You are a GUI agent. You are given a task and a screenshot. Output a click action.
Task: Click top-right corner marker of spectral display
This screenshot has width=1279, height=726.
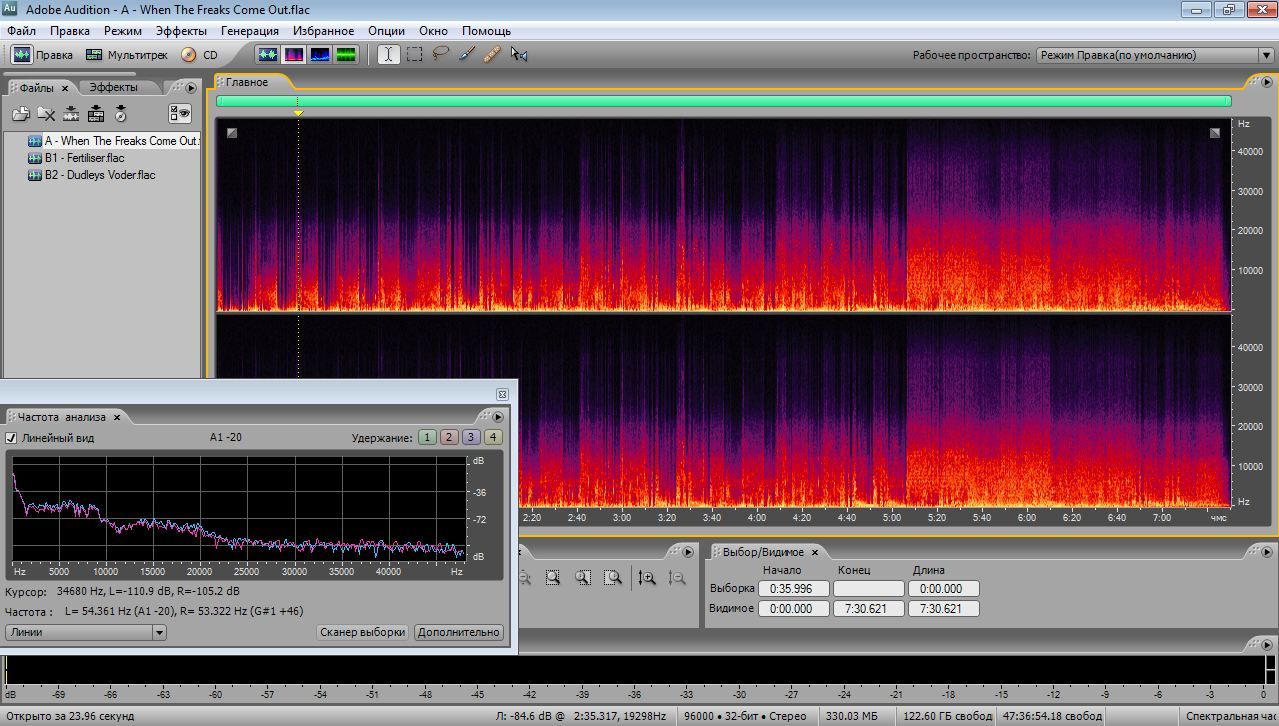click(1215, 132)
